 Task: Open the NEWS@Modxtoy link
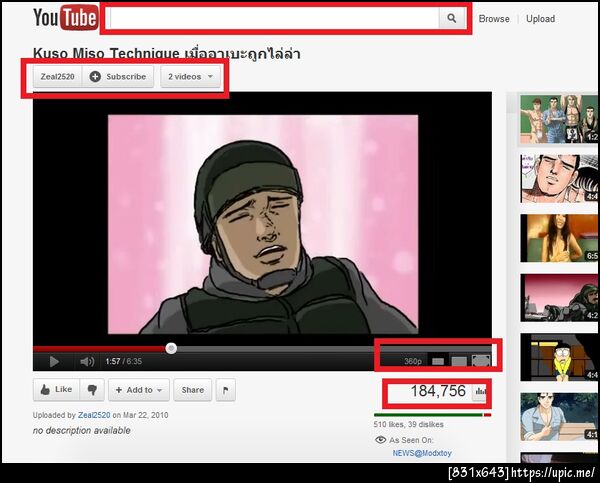pos(422,453)
